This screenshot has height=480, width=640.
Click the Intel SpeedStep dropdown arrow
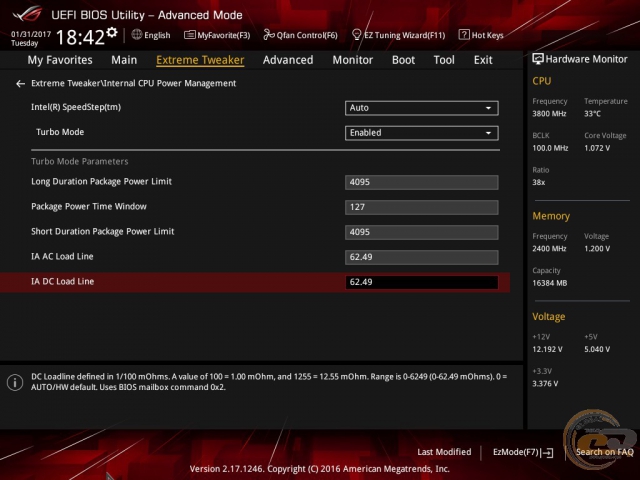[488, 108]
